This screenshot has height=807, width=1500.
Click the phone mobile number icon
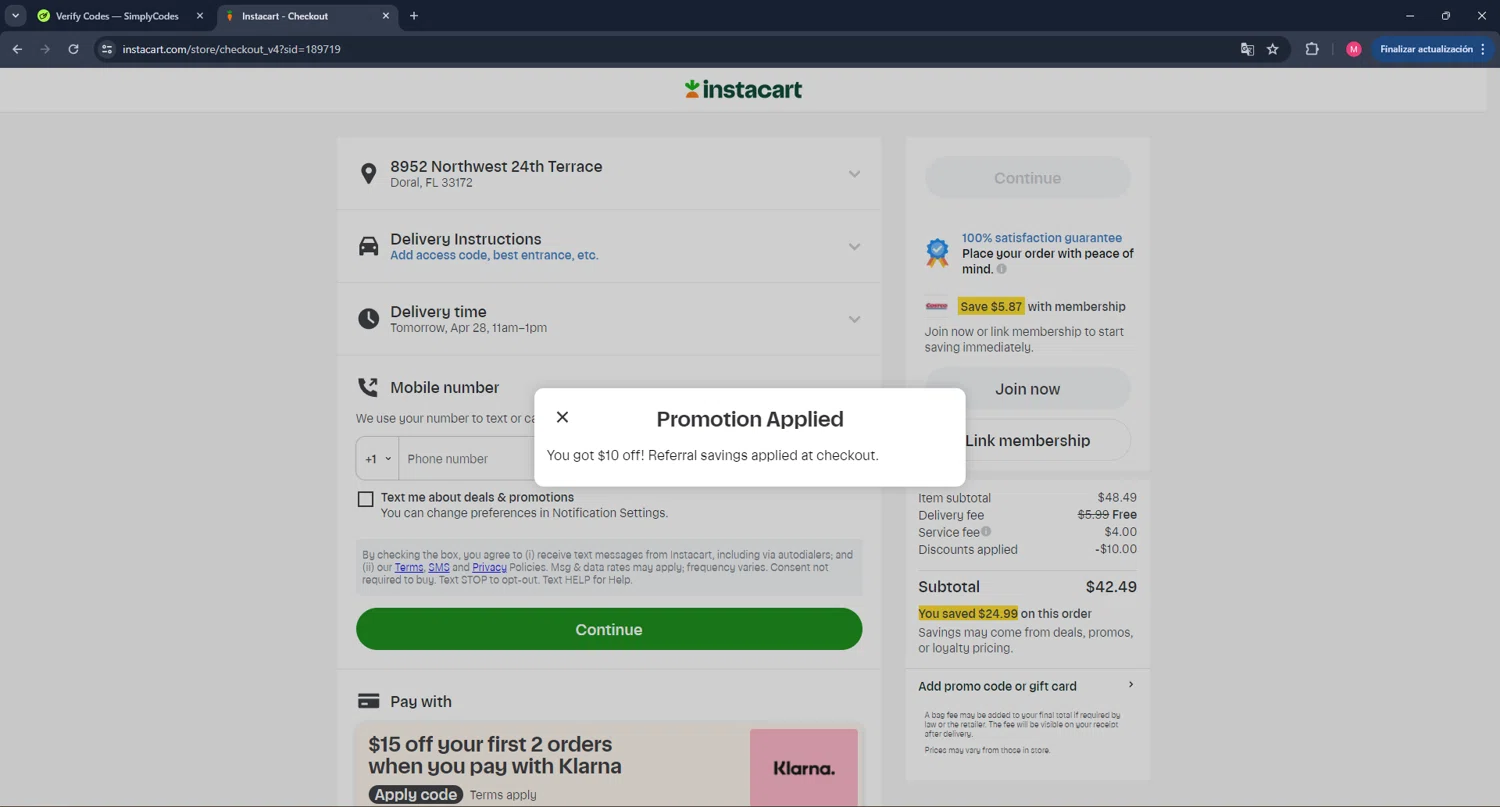click(x=368, y=387)
